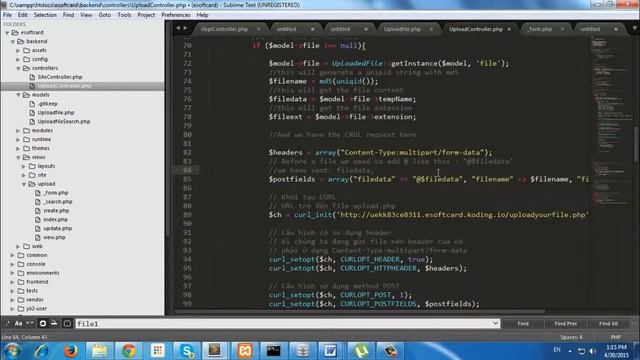Open the Edit menu
This screenshot has width=640, height=360.
point(22,15)
